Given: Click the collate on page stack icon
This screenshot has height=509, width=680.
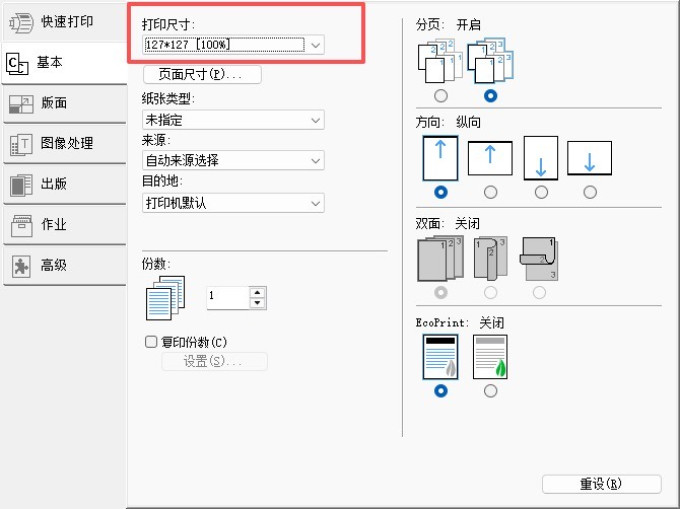Looking at the screenshot, I should [490, 61].
